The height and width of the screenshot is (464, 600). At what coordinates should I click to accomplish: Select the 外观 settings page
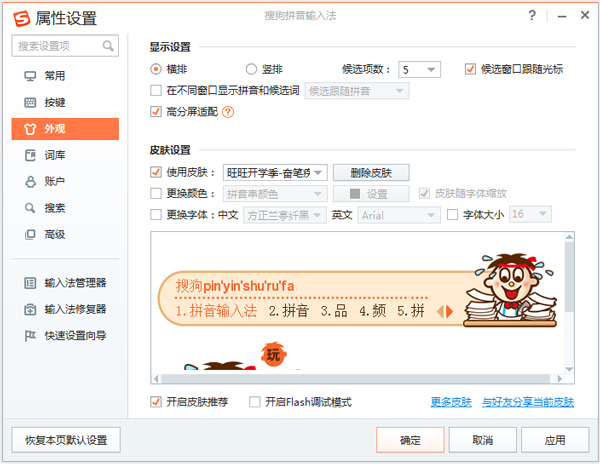[x=65, y=129]
